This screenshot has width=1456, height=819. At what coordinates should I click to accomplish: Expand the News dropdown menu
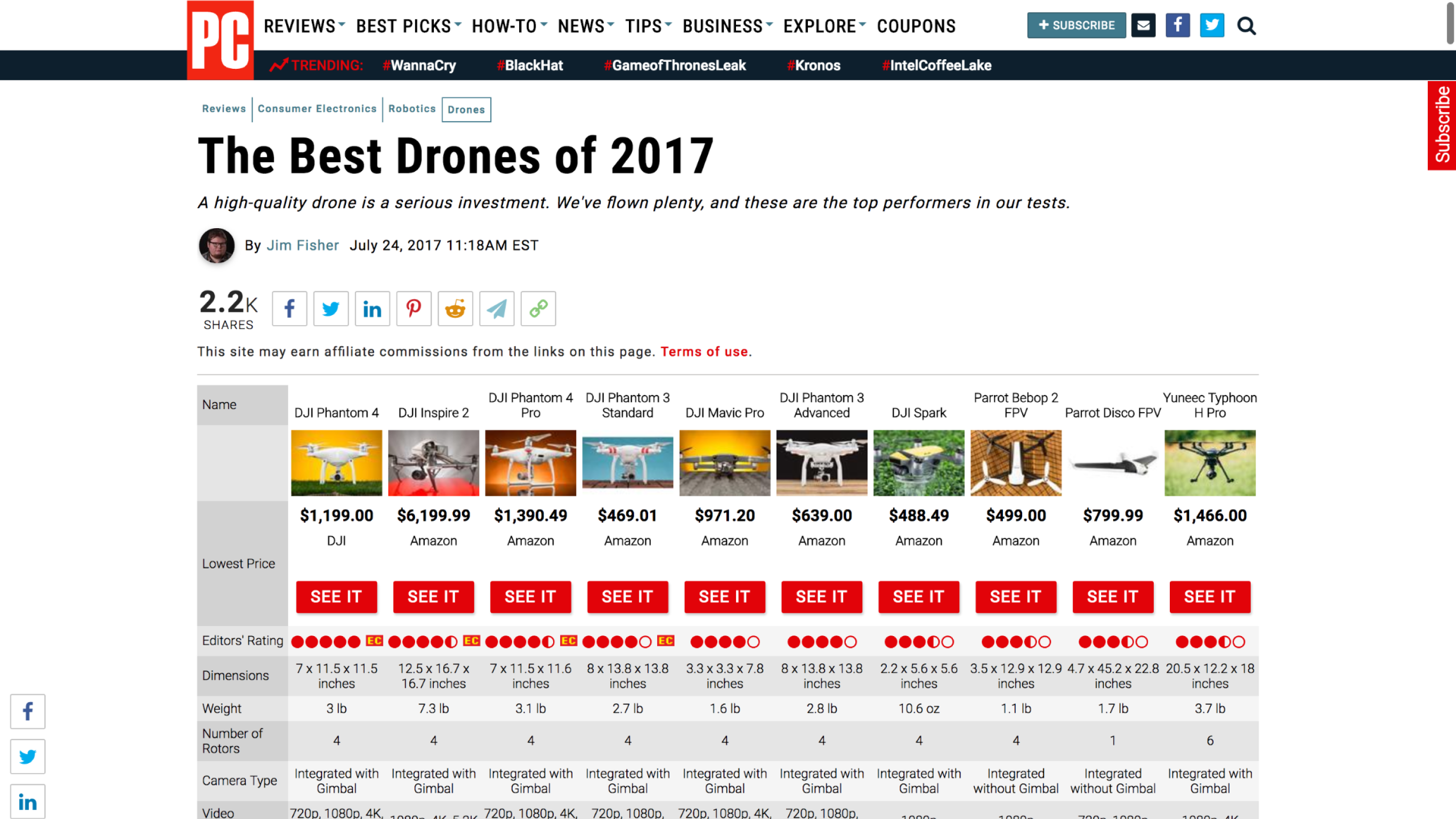pos(586,26)
